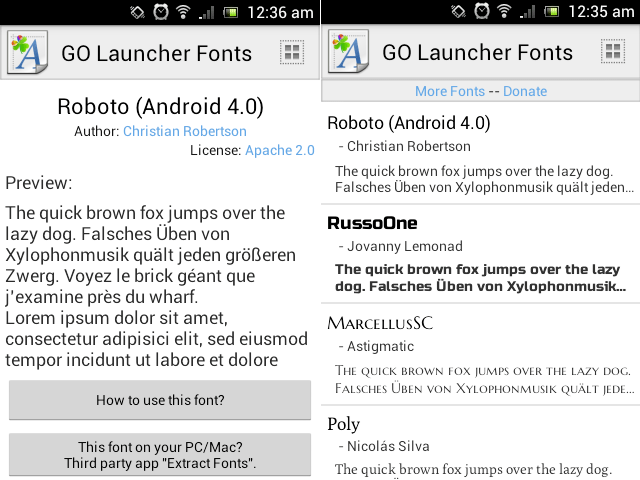This screenshot has height=480, width=640.
Task: Tap the signal strength icon in the left status bar
Action: click(207, 13)
